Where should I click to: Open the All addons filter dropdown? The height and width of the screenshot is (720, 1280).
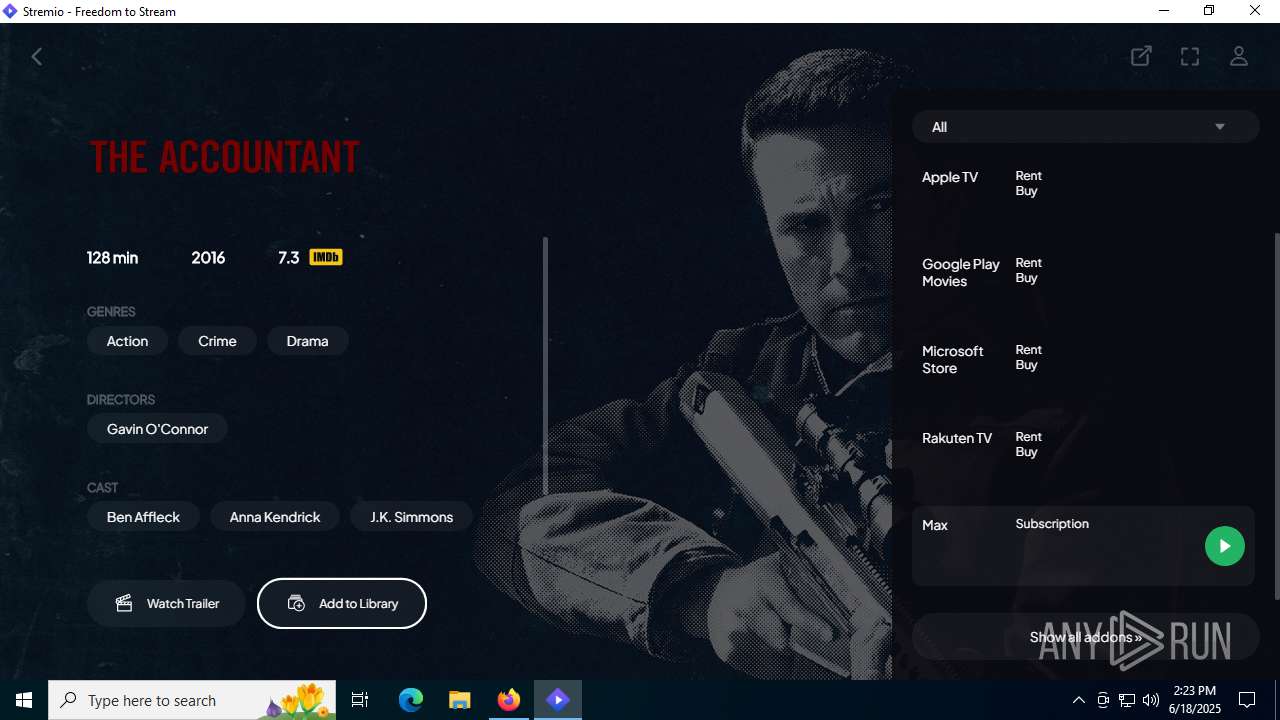click(x=1085, y=127)
